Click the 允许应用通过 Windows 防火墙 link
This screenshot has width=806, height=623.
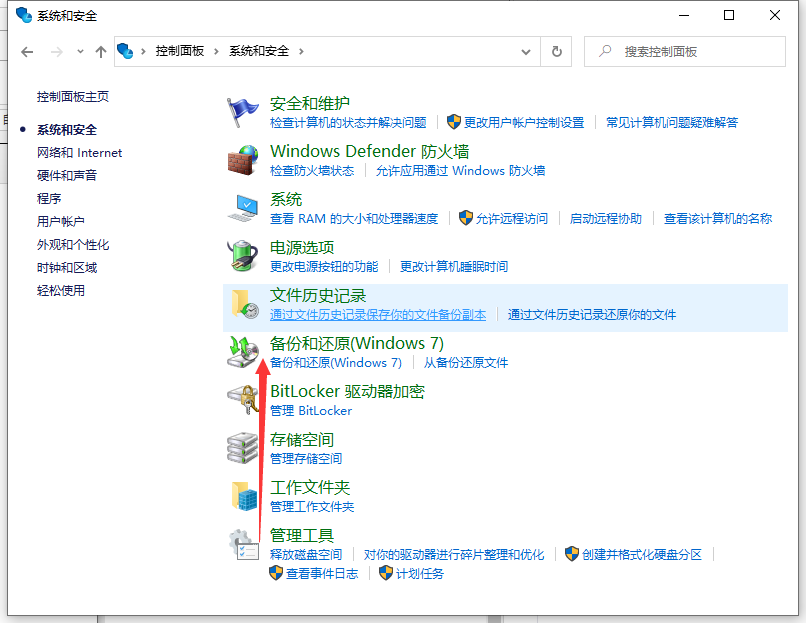[461, 170]
